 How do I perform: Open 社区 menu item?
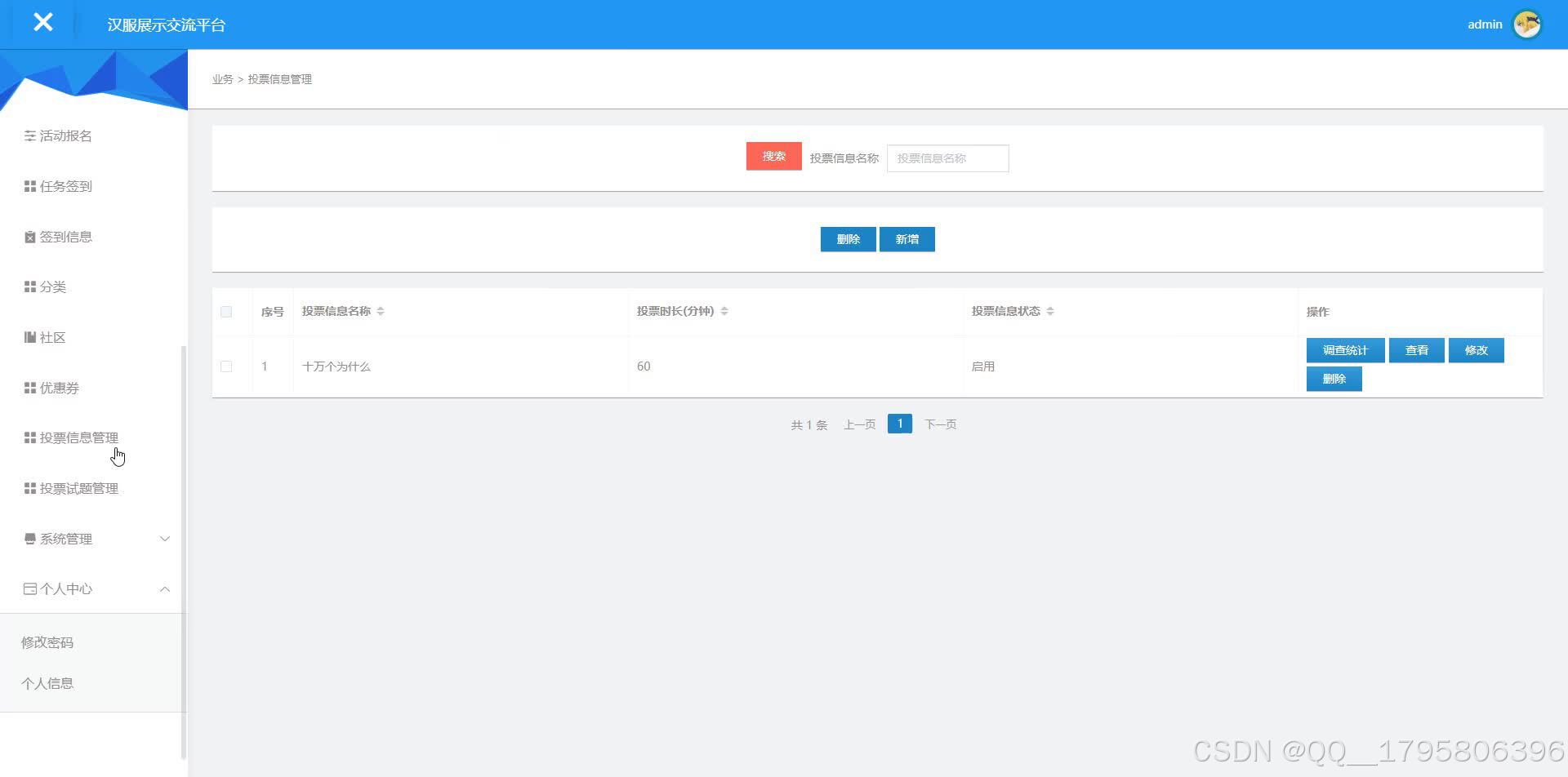(53, 337)
